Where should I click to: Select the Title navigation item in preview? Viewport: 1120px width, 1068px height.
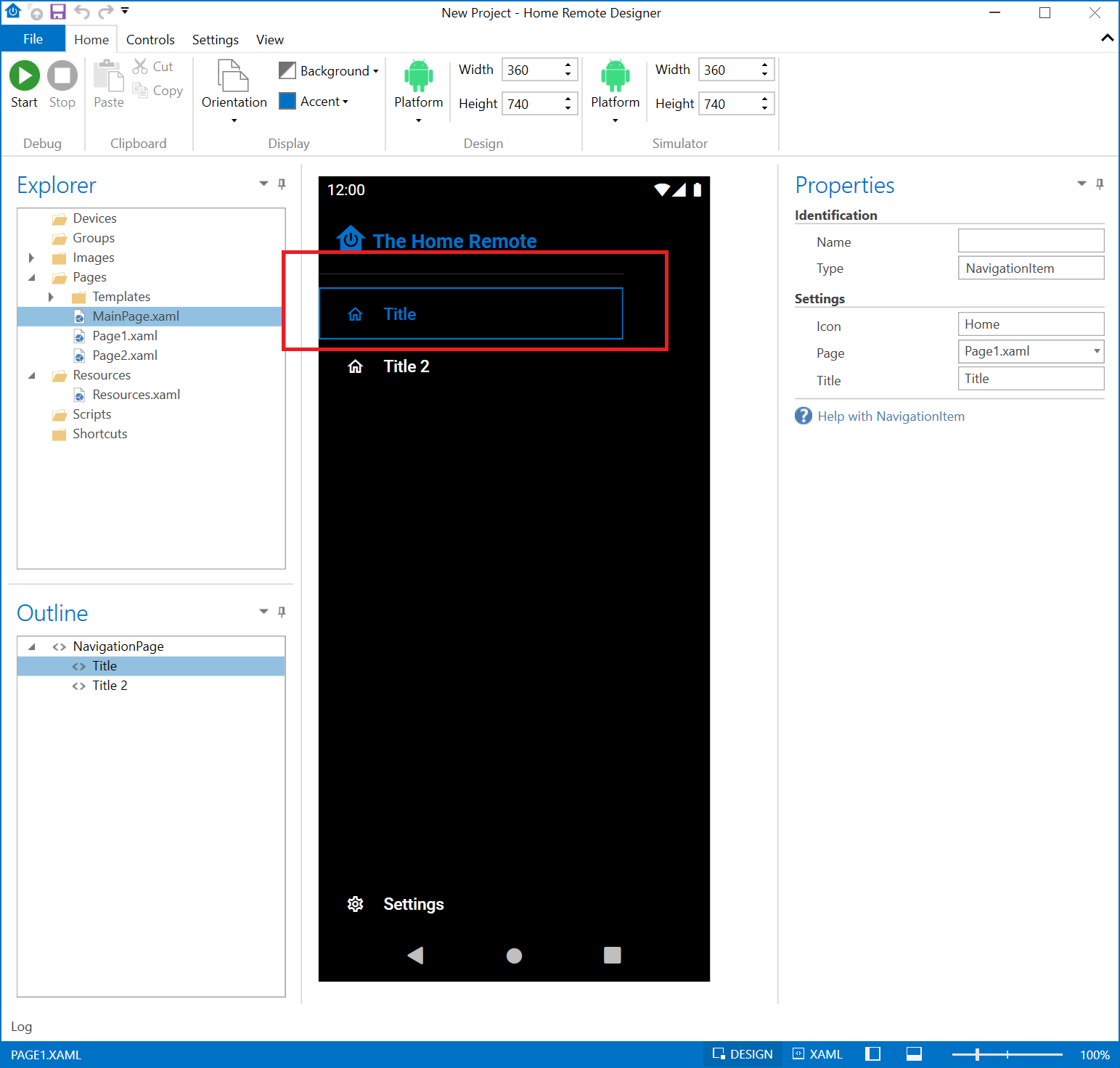[471, 313]
